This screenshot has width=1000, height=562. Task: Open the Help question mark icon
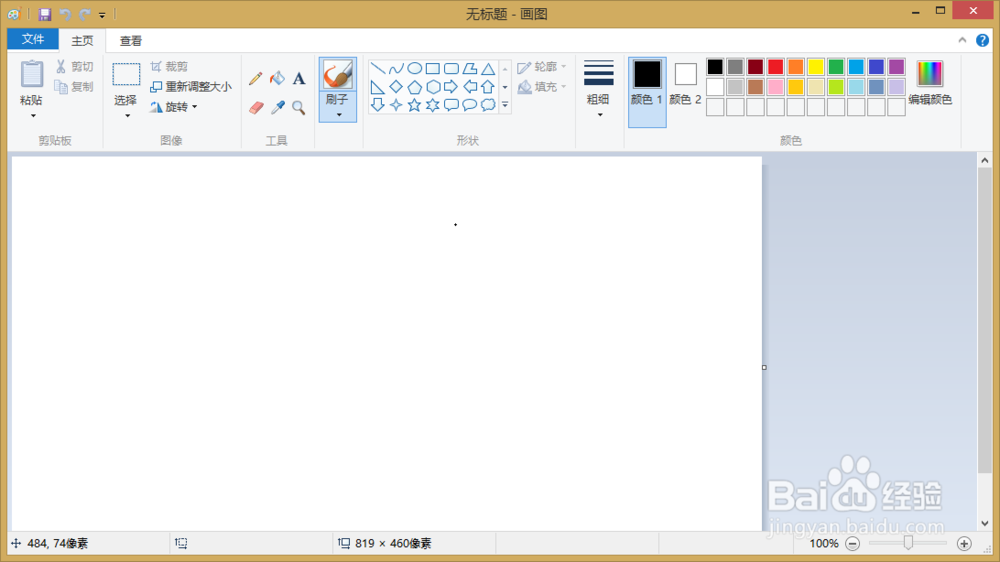[982, 40]
